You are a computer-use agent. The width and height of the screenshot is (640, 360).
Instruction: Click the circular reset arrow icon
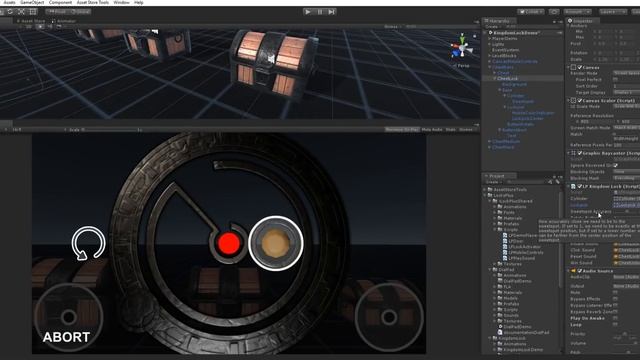point(88,243)
